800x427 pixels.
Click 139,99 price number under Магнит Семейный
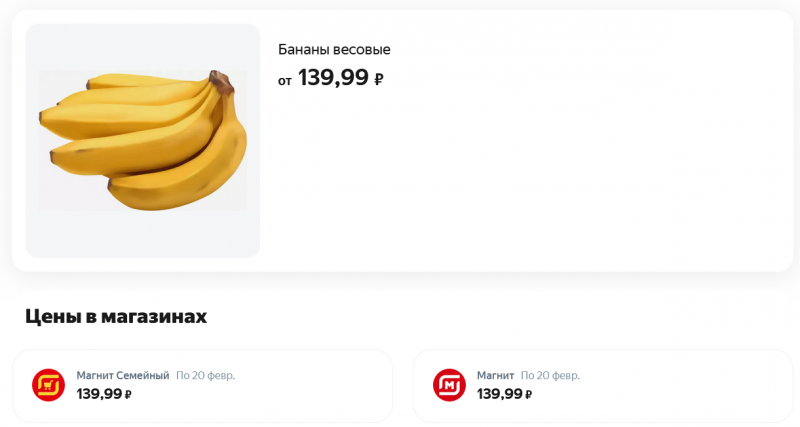[x=99, y=394]
